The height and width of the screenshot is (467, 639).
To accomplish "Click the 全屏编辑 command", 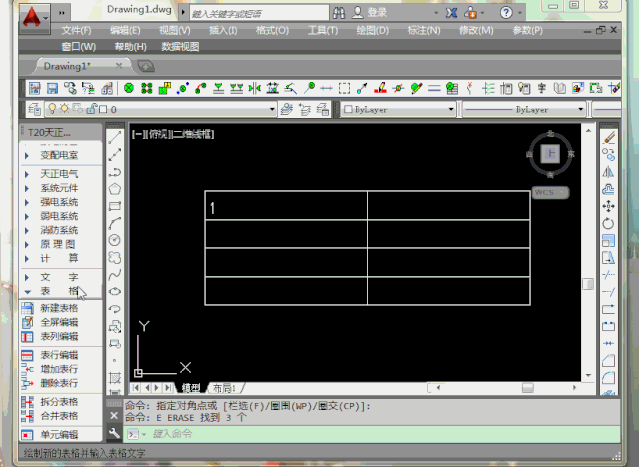I will coord(59,322).
